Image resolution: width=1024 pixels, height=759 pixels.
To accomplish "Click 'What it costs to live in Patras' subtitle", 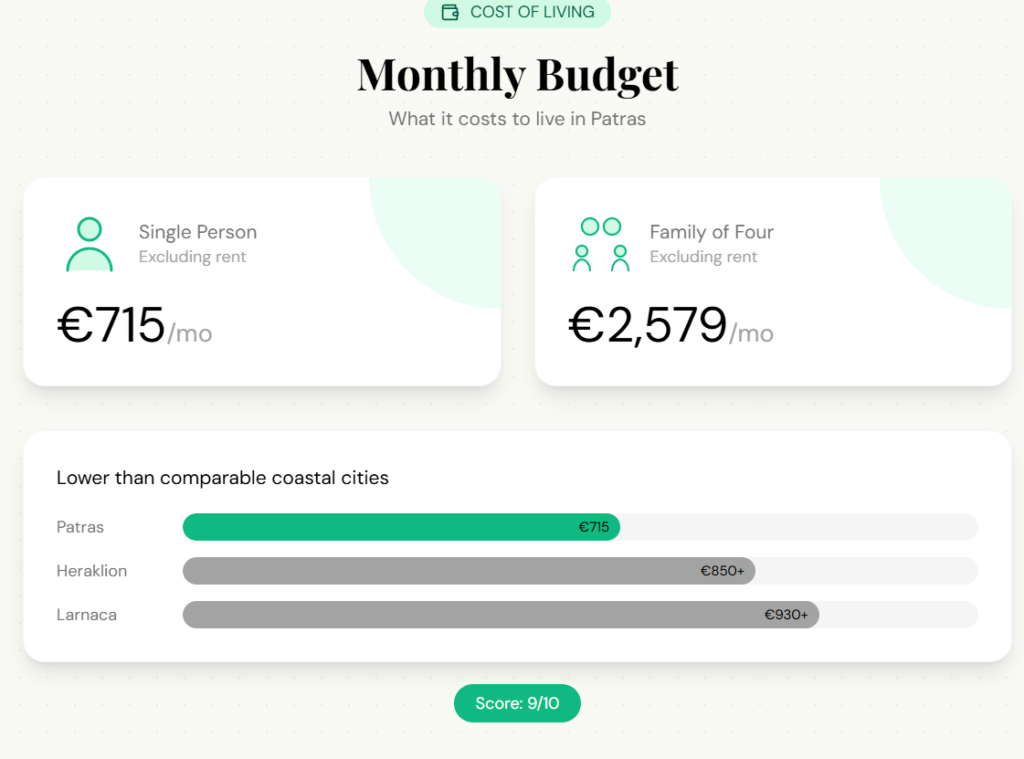I will point(517,119).
